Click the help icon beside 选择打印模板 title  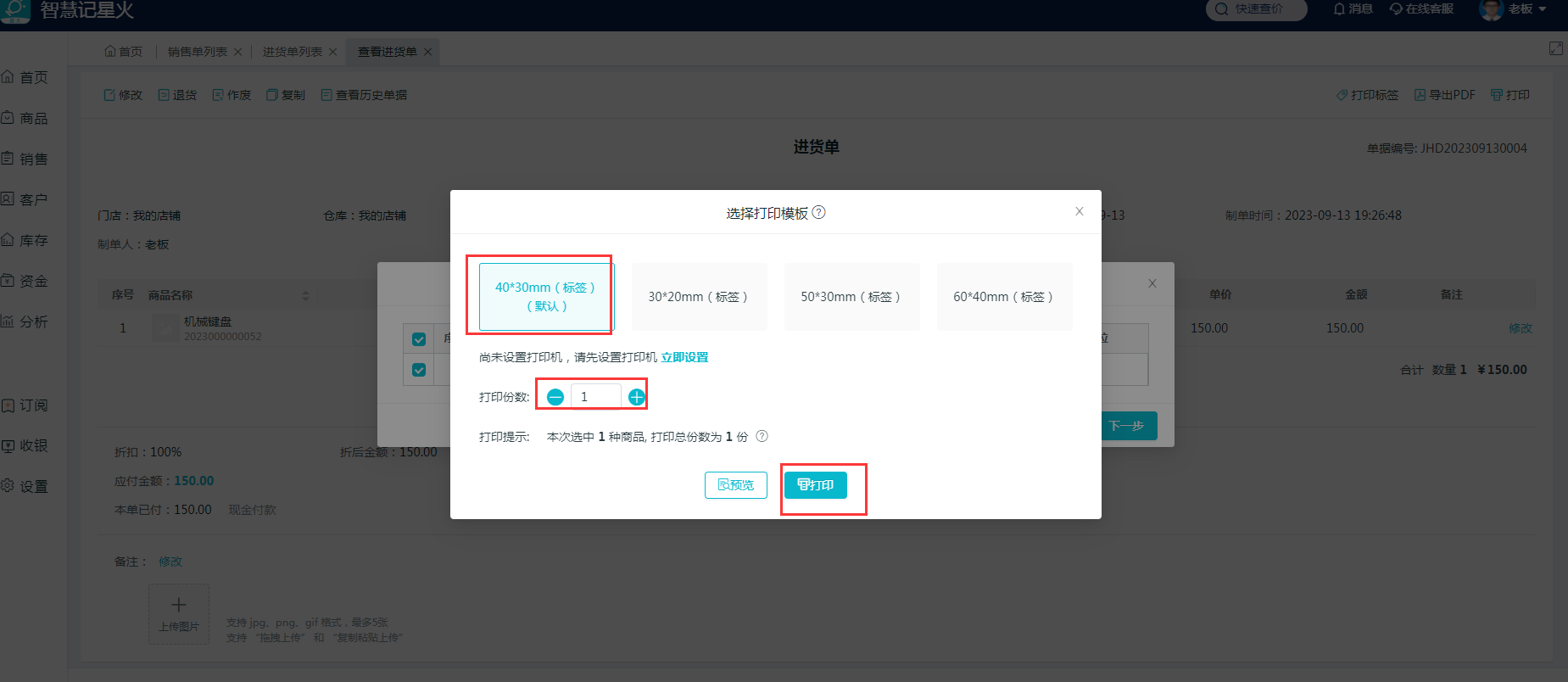point(819,213)
